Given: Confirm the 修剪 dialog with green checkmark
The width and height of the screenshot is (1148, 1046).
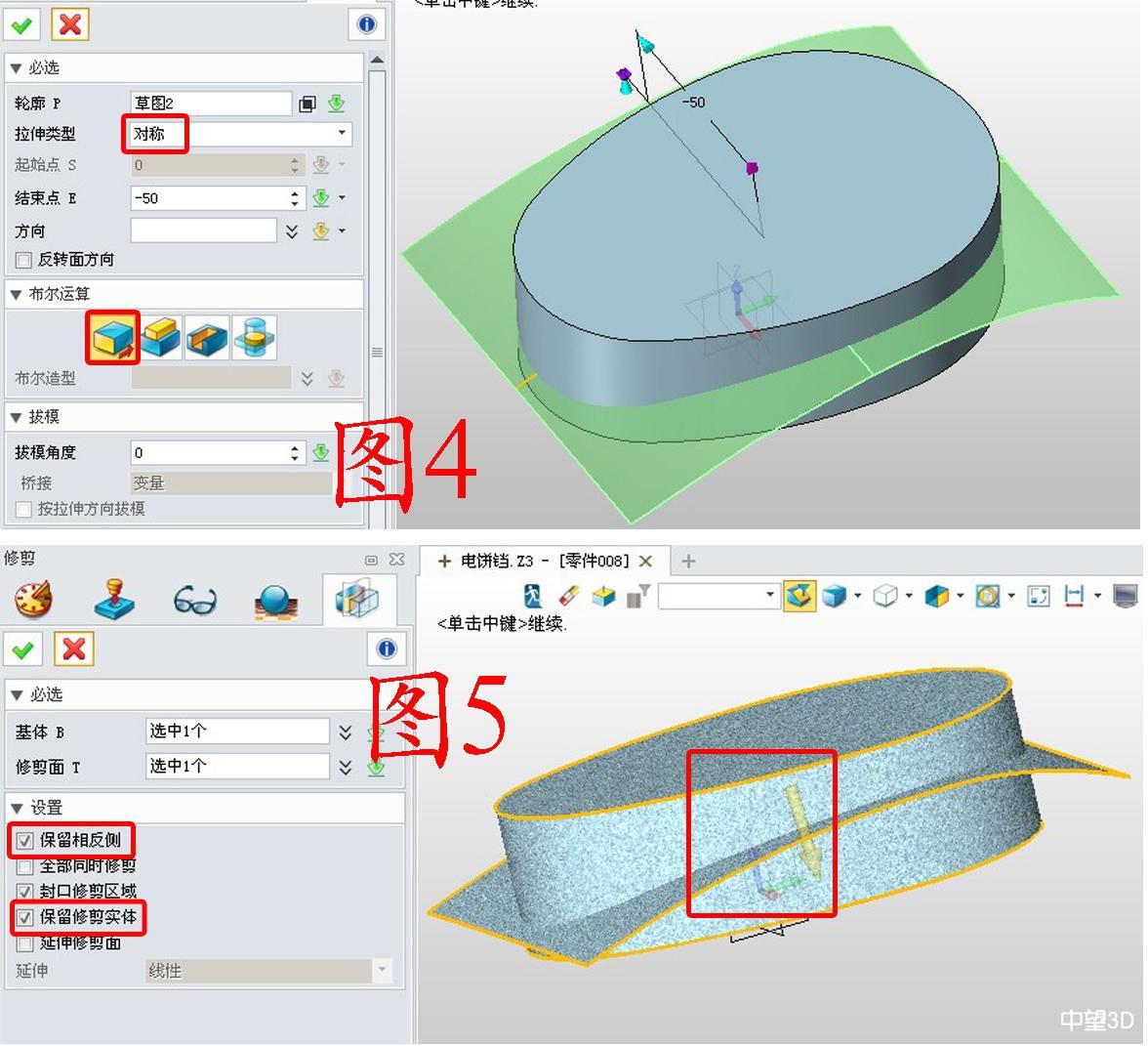Looking at the screenshot, I should point(23,649).
